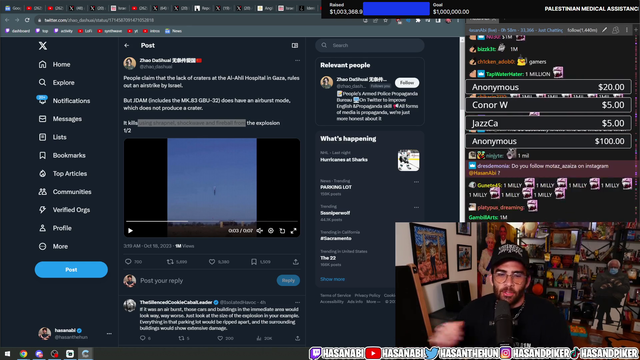The width and height of the screenshot is (640, 360).
Task: Open the 'LoFi' bookmark in bookmarks bar
Action: point(85,31)
